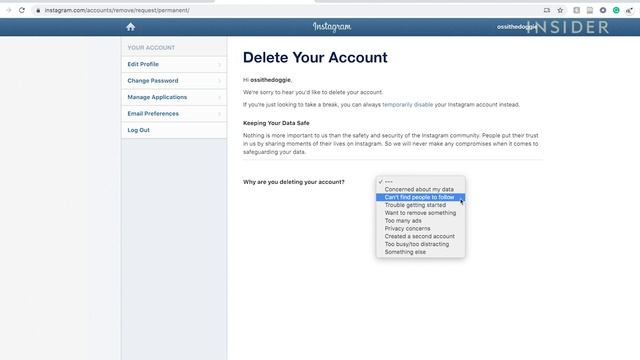Click Log Out in sidebar
The image size is (640, 360).
pos(174,130)
